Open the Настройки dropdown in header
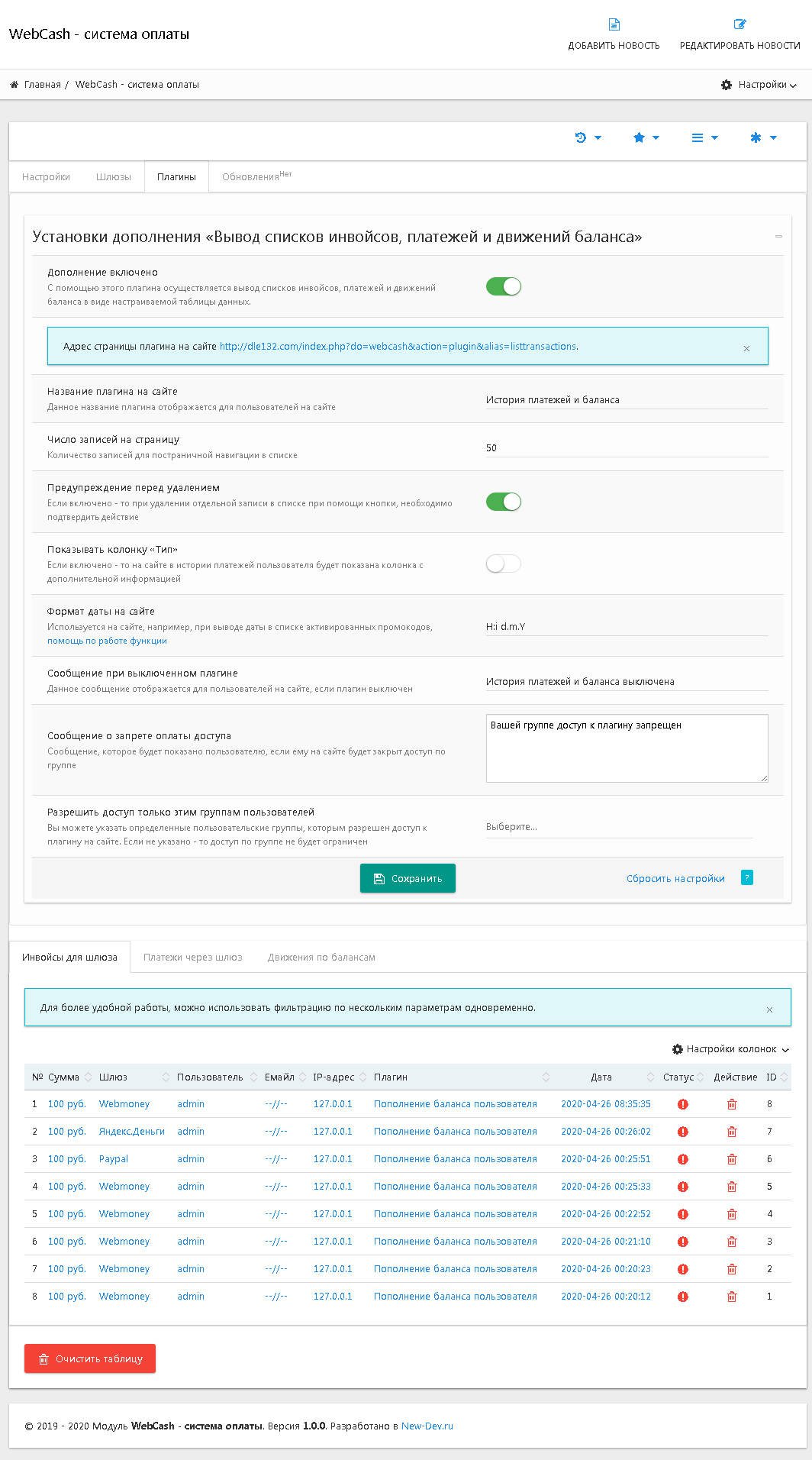This screenshot has height=1460, width=812. [759, 85]
